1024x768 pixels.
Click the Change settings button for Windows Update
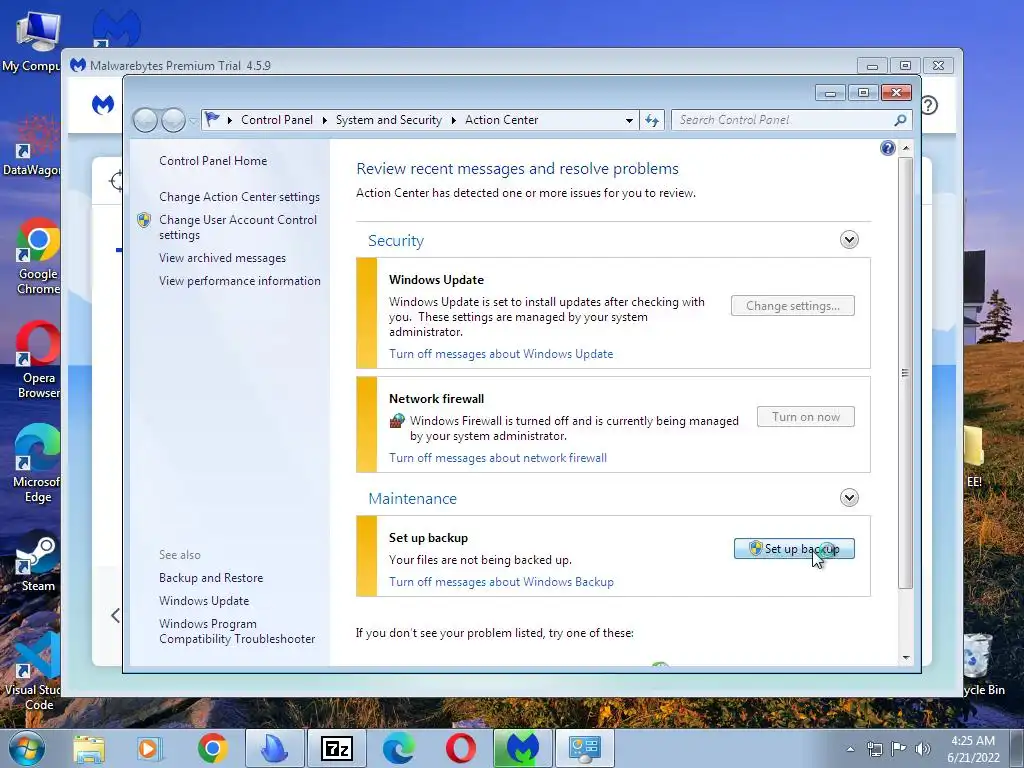pyautogui.click(x=793, y=306)
